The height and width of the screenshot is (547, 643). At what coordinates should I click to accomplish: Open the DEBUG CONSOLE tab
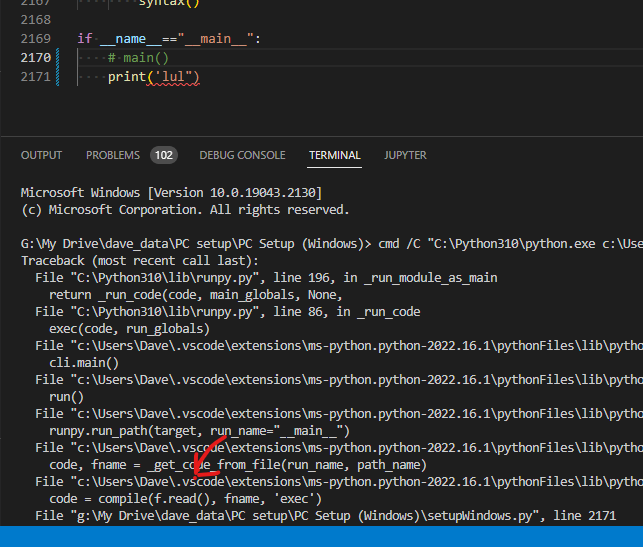(242, 155)
